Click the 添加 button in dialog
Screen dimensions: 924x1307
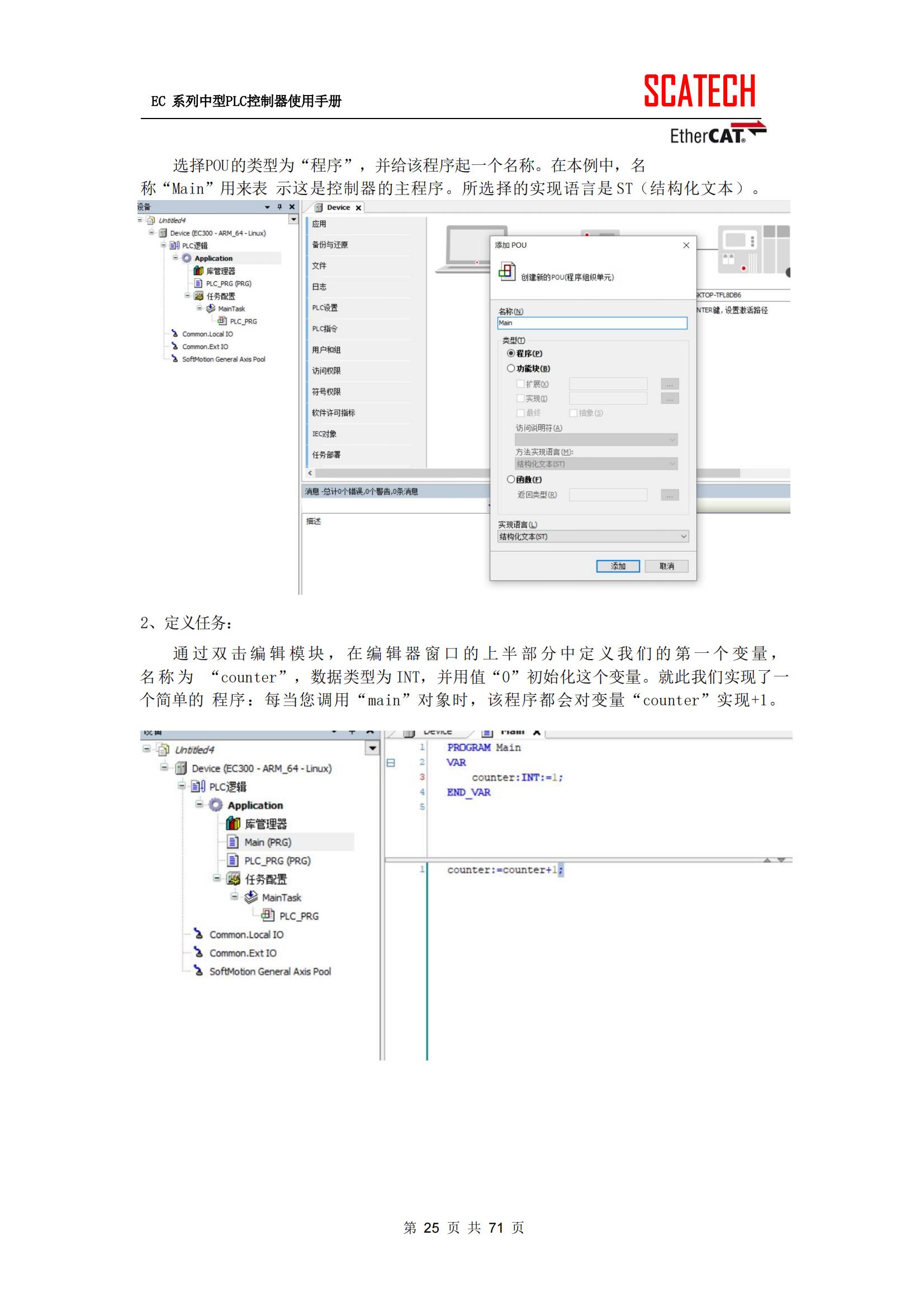(x=618, y=566)
